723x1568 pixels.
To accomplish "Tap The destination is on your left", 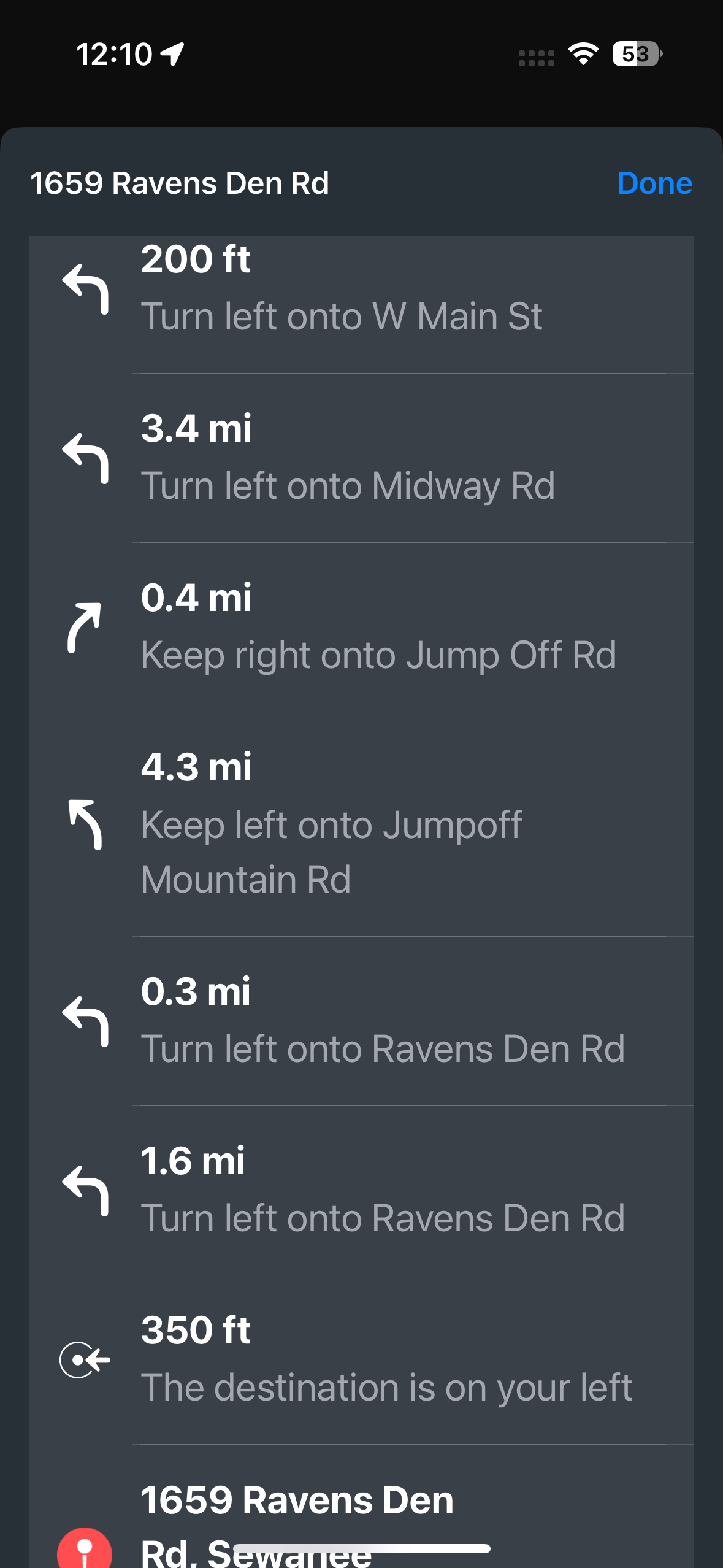I will [x=386, y=1388].
